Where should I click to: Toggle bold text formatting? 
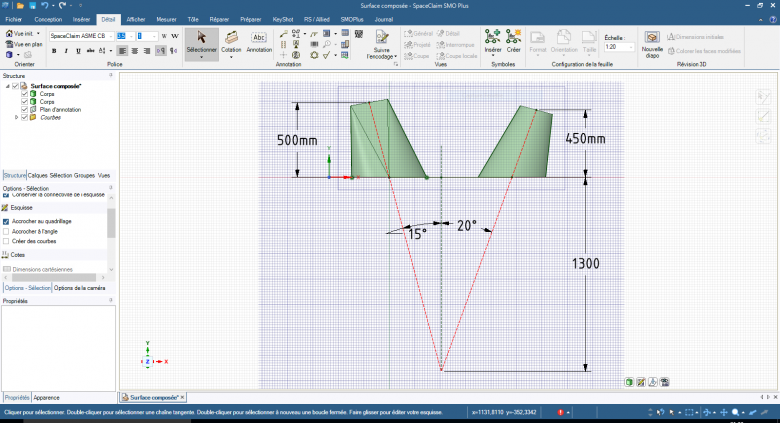pyautogui.click(x=54, y=51)
